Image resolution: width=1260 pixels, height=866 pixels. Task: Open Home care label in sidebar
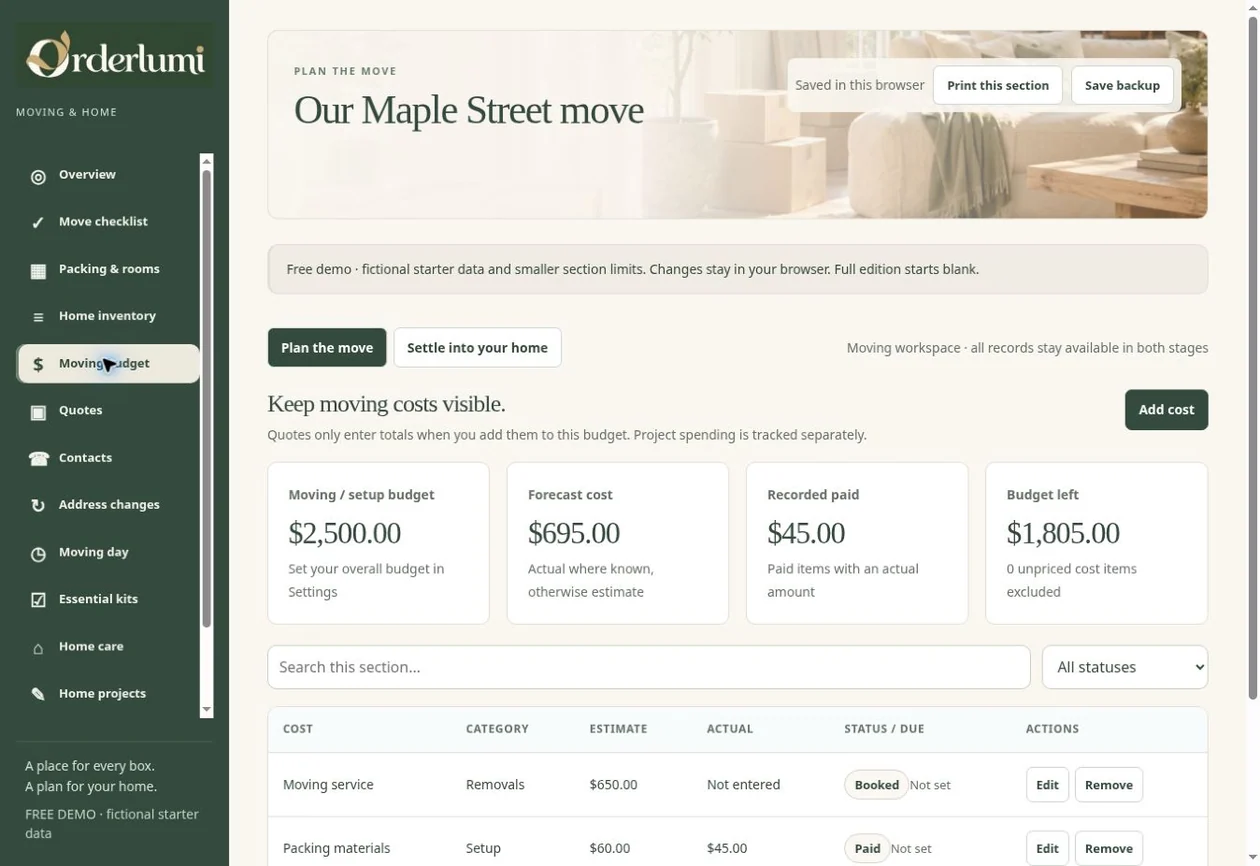tap(91, 646)
